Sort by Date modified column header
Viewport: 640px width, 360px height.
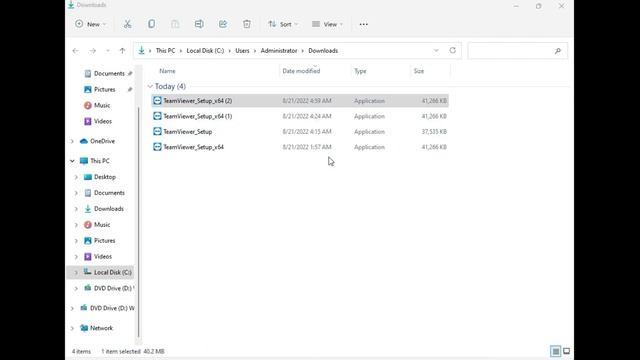point(301,71)
